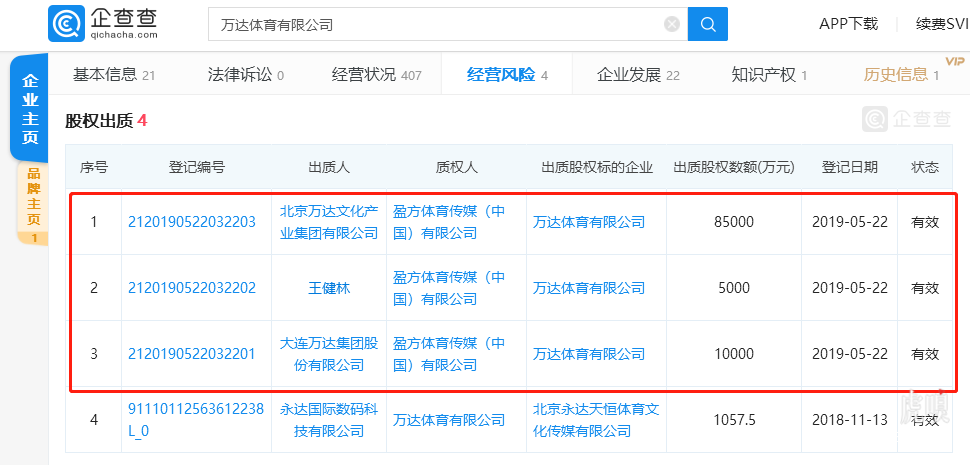The width and height of the screenshot is (970, 465).
Task: Switch to the 基本信息 tab
Action: (114, 75)
